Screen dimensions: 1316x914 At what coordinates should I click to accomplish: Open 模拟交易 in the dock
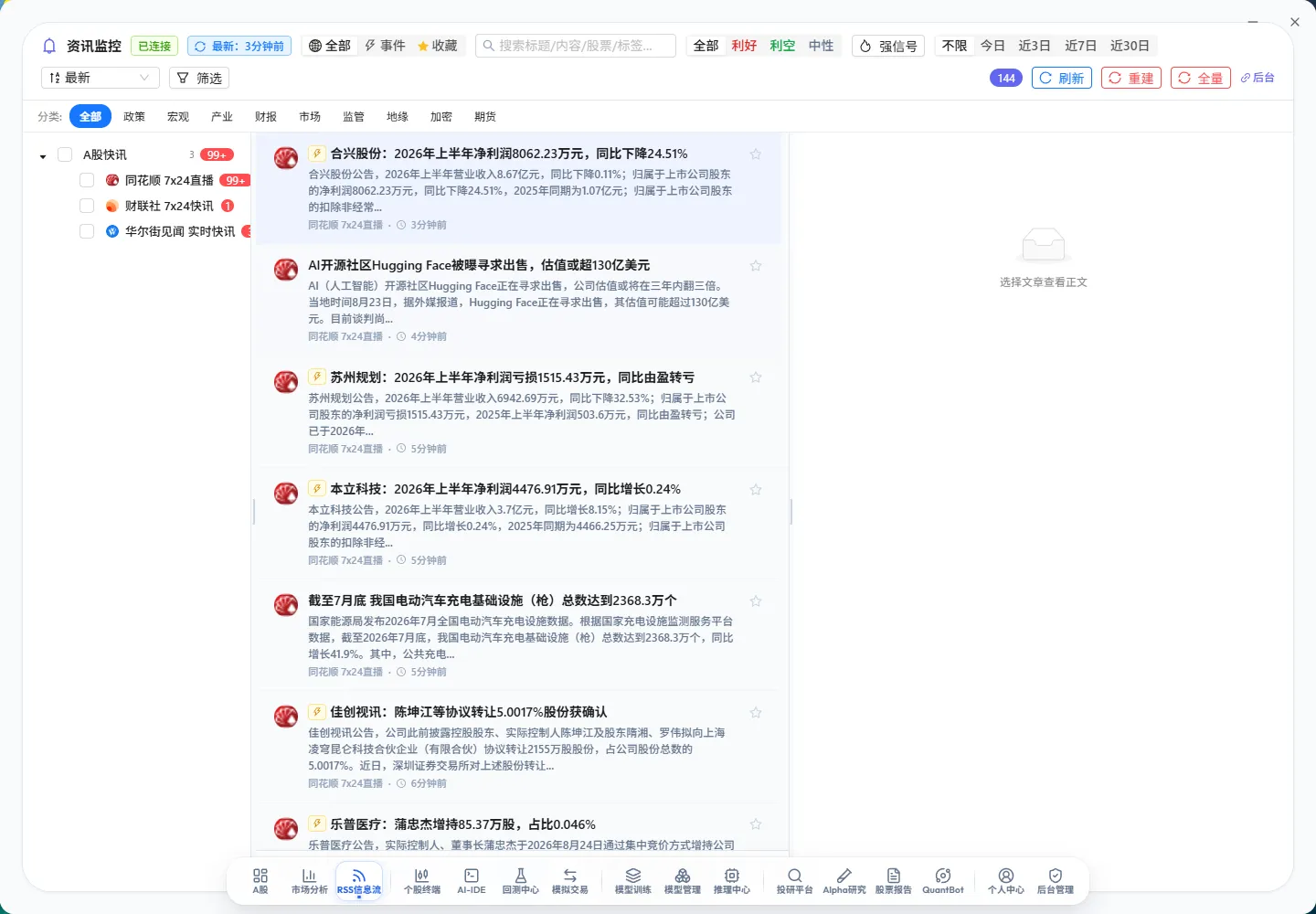click(x=570, y=881)
